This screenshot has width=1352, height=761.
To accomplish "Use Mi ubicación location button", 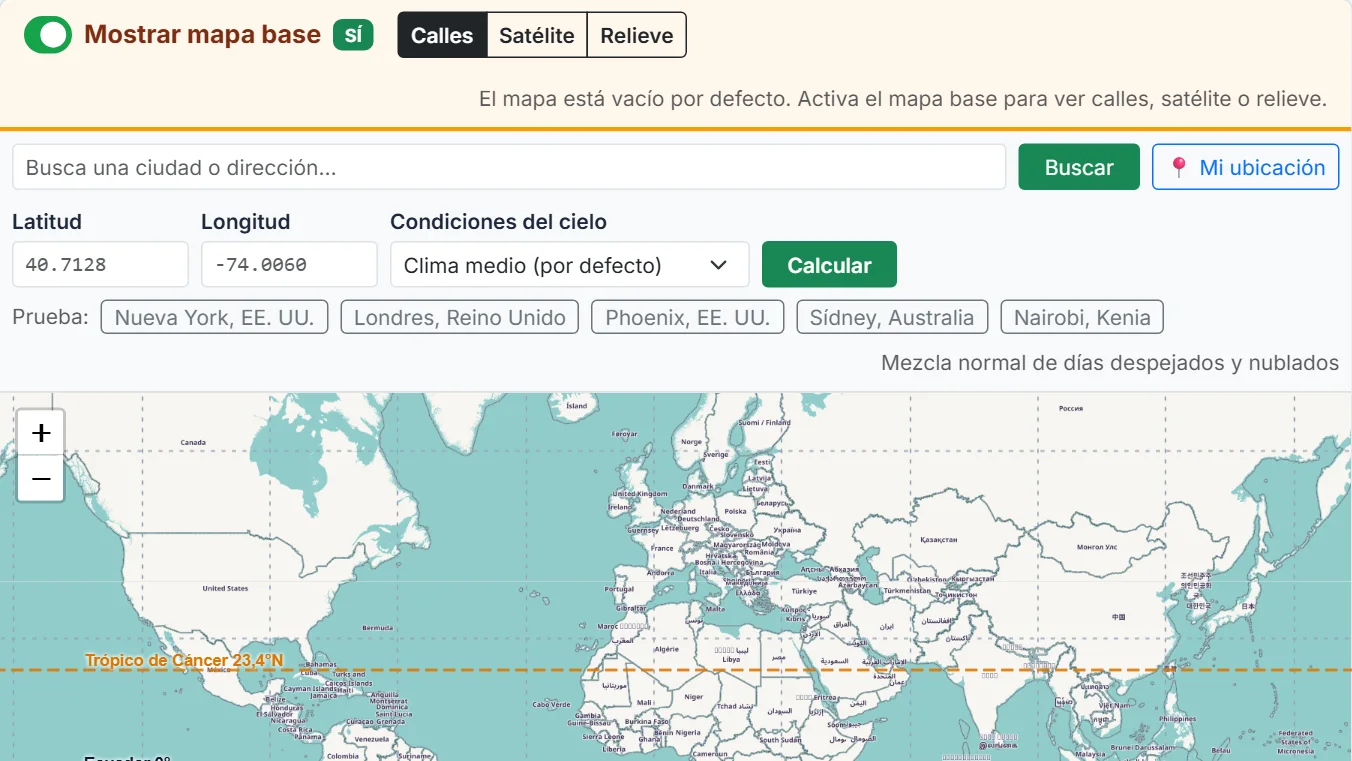I will (1246, 167).
